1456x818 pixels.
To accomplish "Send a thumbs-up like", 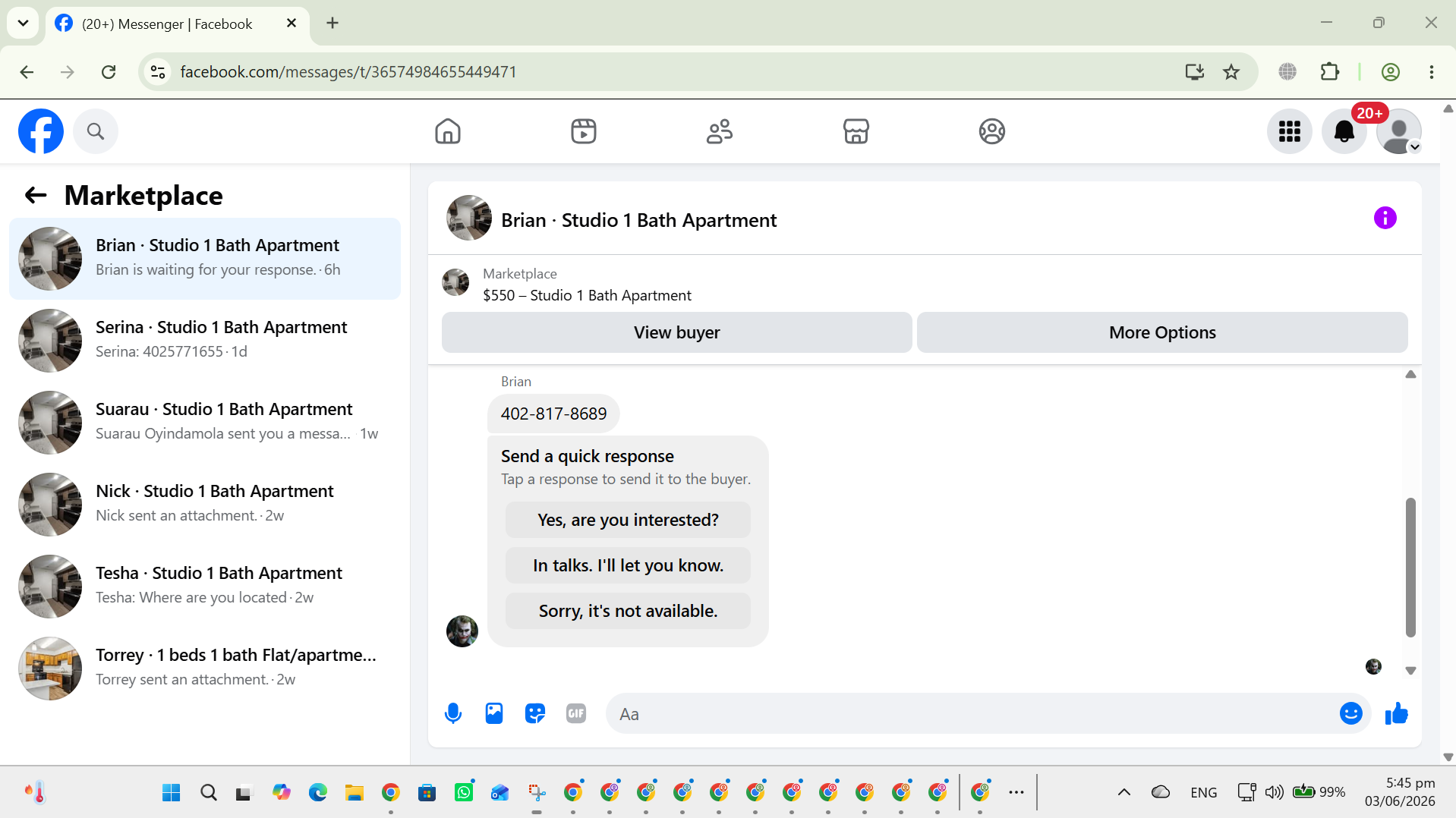I will [1396, 713].
